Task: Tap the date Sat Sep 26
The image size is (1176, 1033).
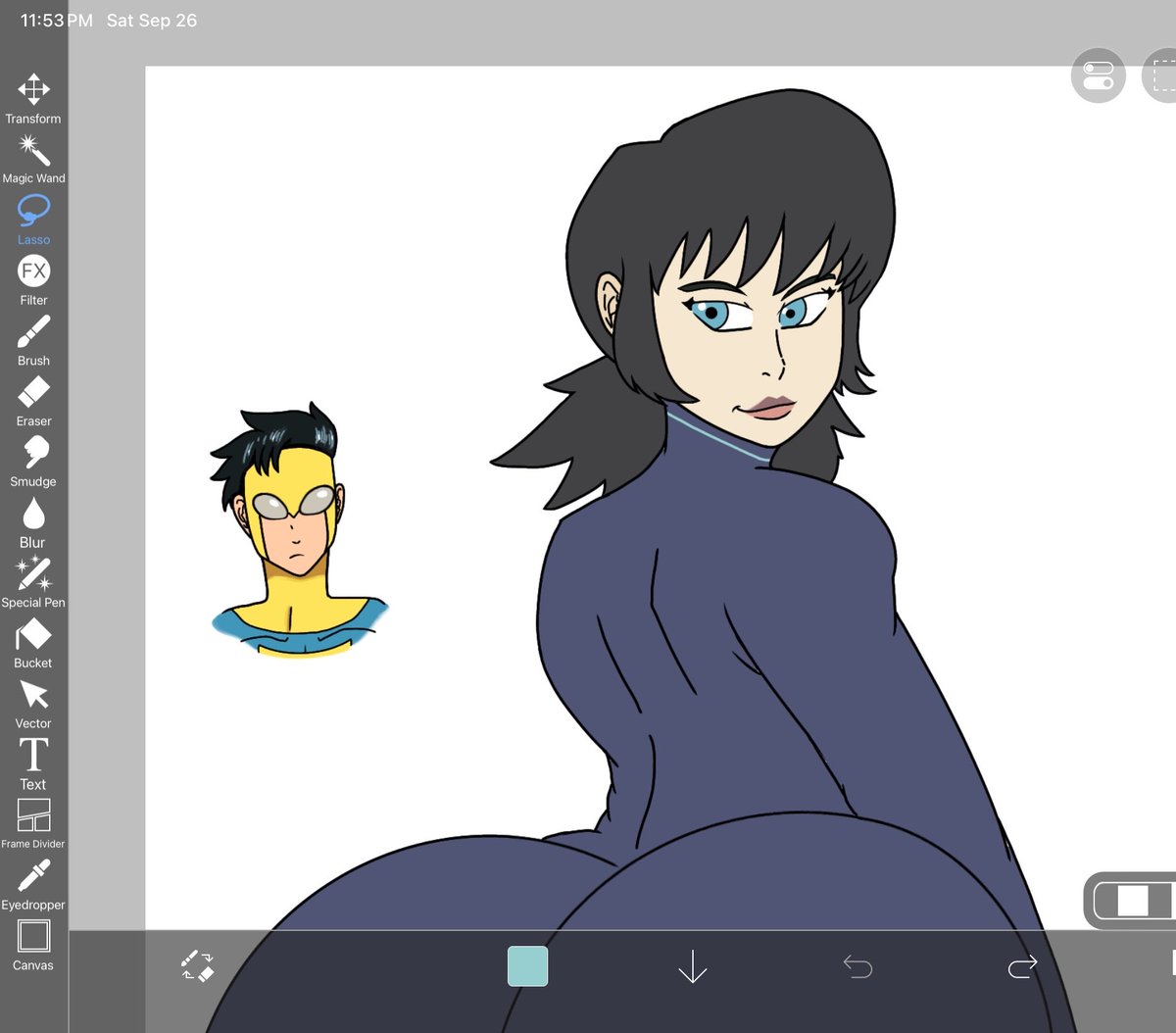Action: coord(152,21)
